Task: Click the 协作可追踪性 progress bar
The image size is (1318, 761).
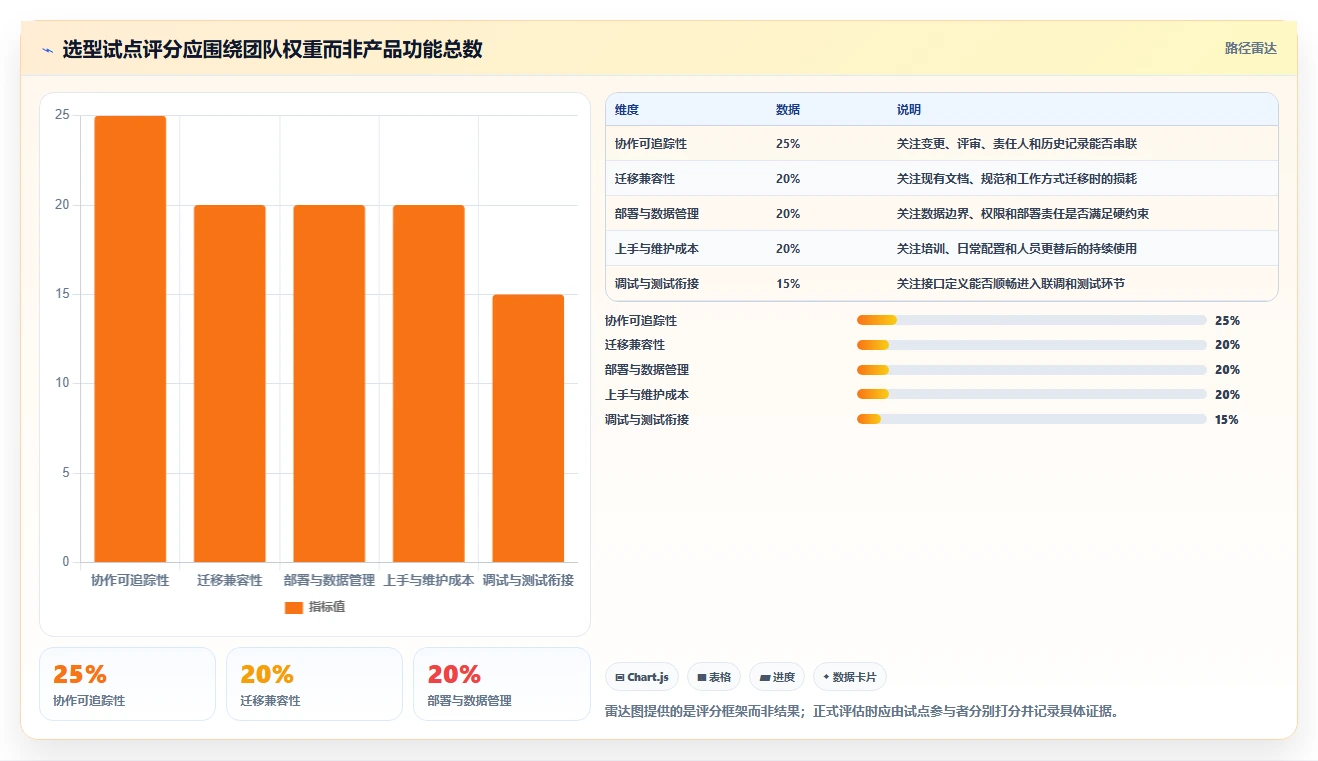Action: pos(1031,320)
